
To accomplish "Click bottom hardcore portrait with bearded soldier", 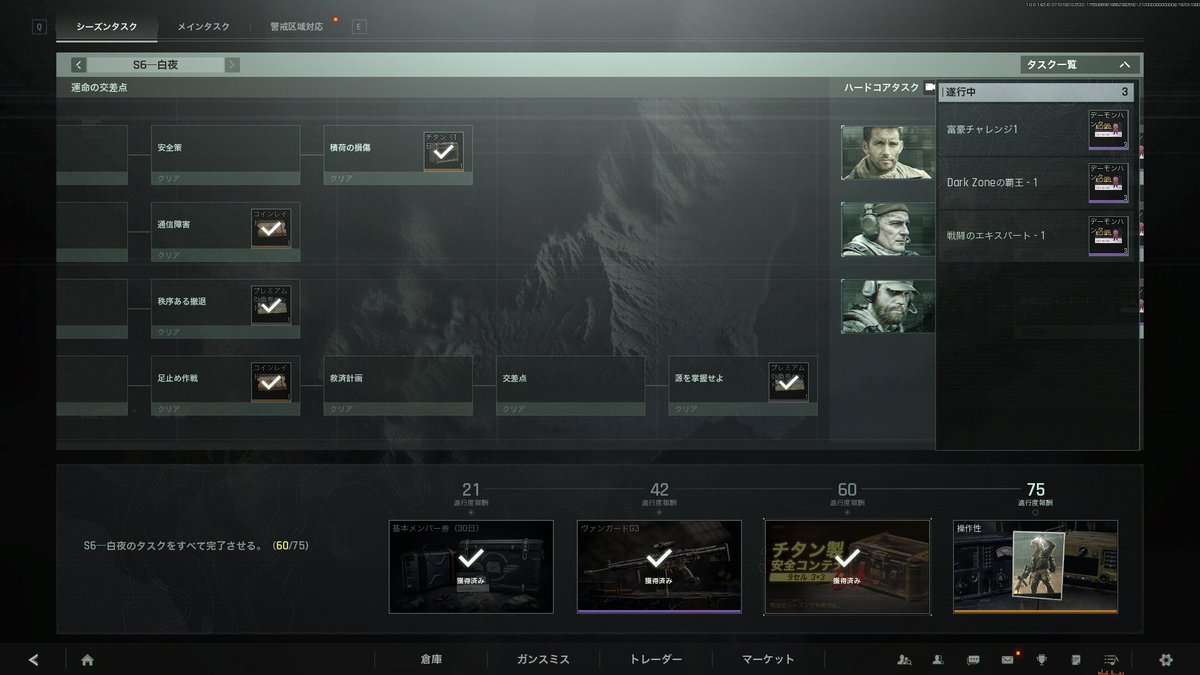I will click(888, 306).
